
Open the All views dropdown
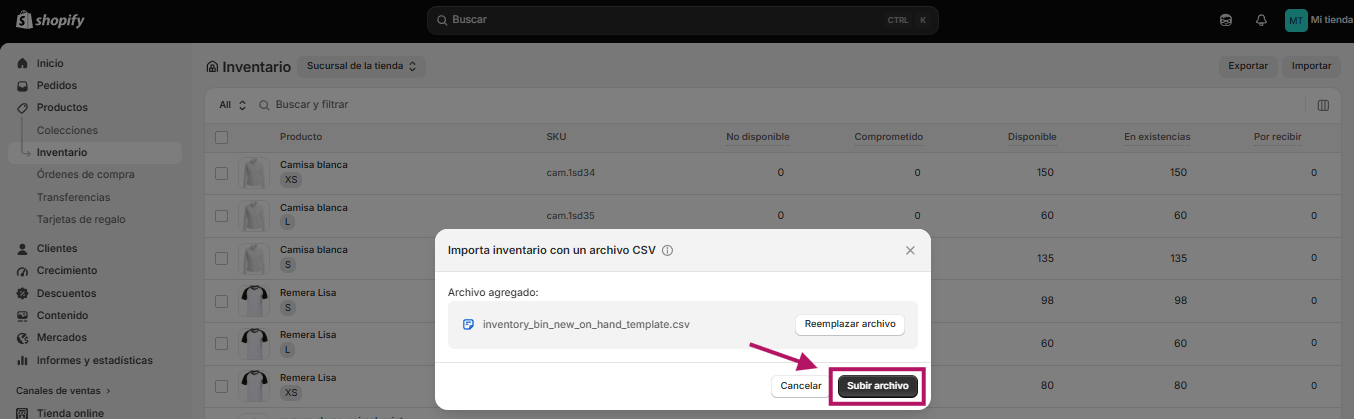click(x=233, y=105)
